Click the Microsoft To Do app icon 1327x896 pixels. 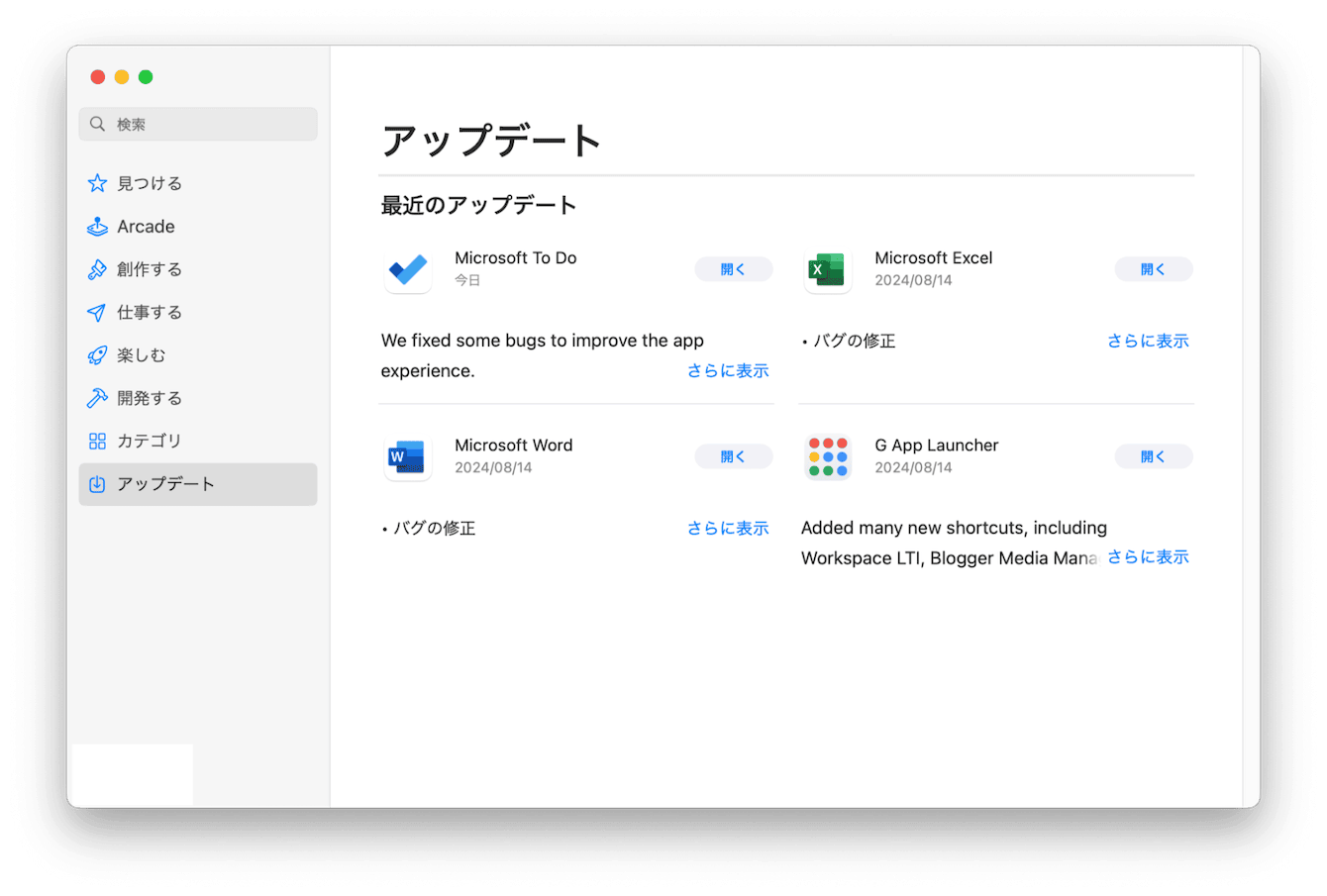pyautogui.click(x=408, y=269)
